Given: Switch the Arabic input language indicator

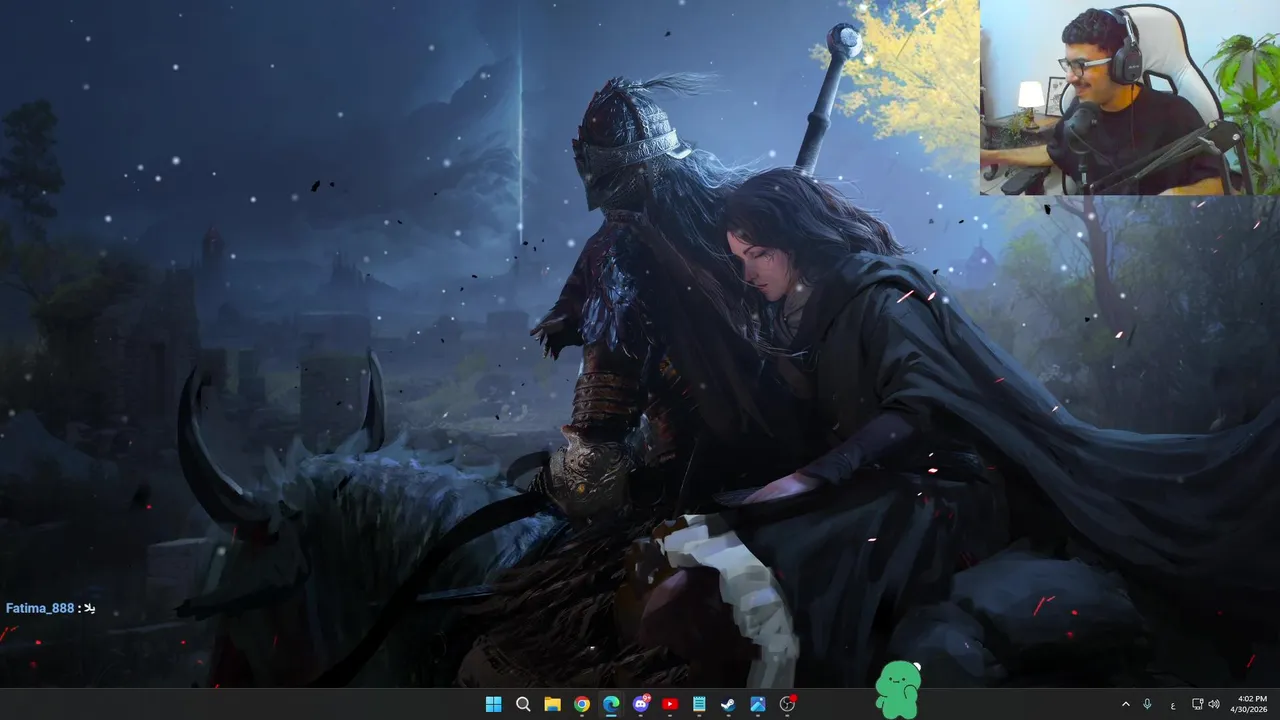Looking at the screenshot, I should coord(1172,704).
